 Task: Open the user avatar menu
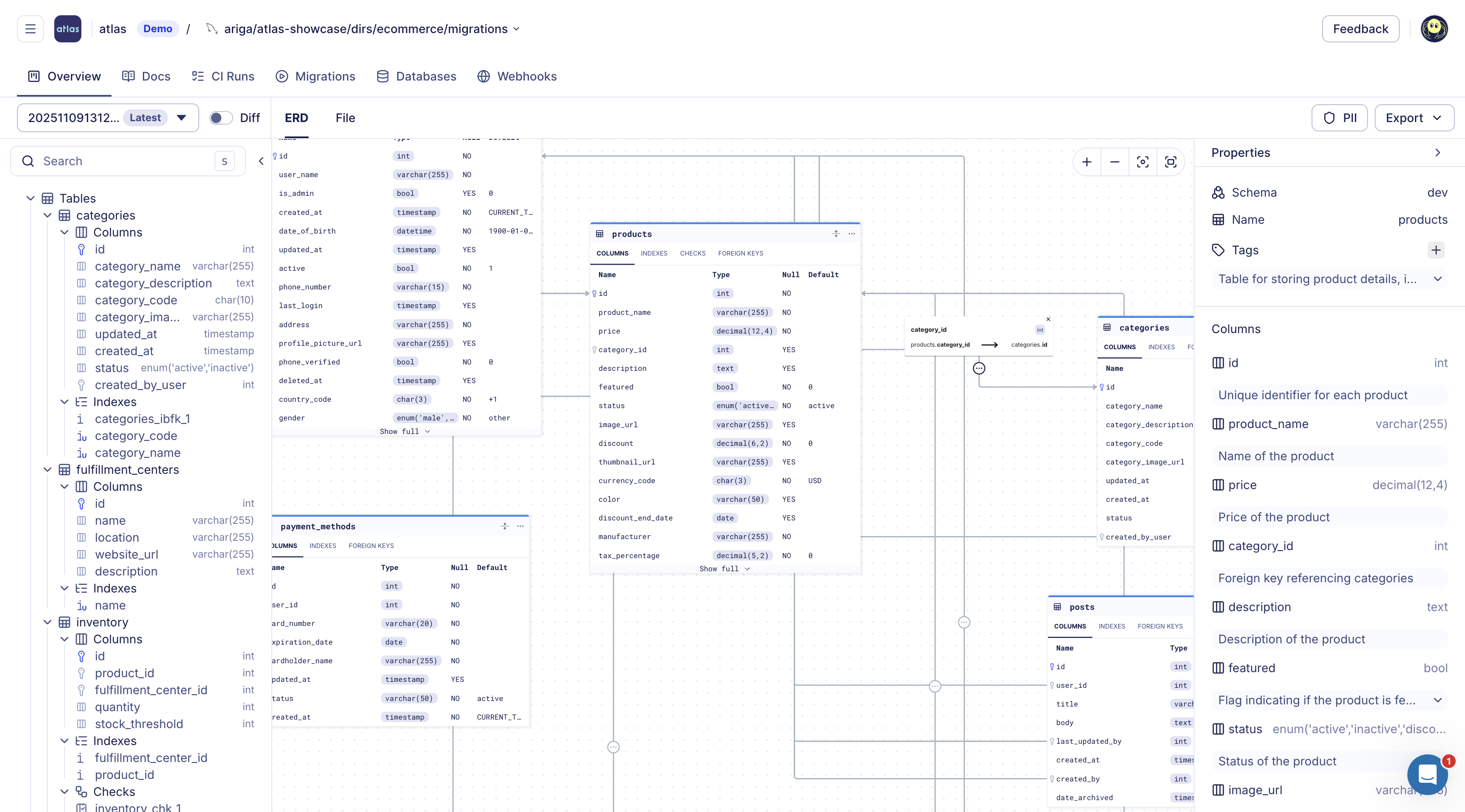coord(1434,28)
